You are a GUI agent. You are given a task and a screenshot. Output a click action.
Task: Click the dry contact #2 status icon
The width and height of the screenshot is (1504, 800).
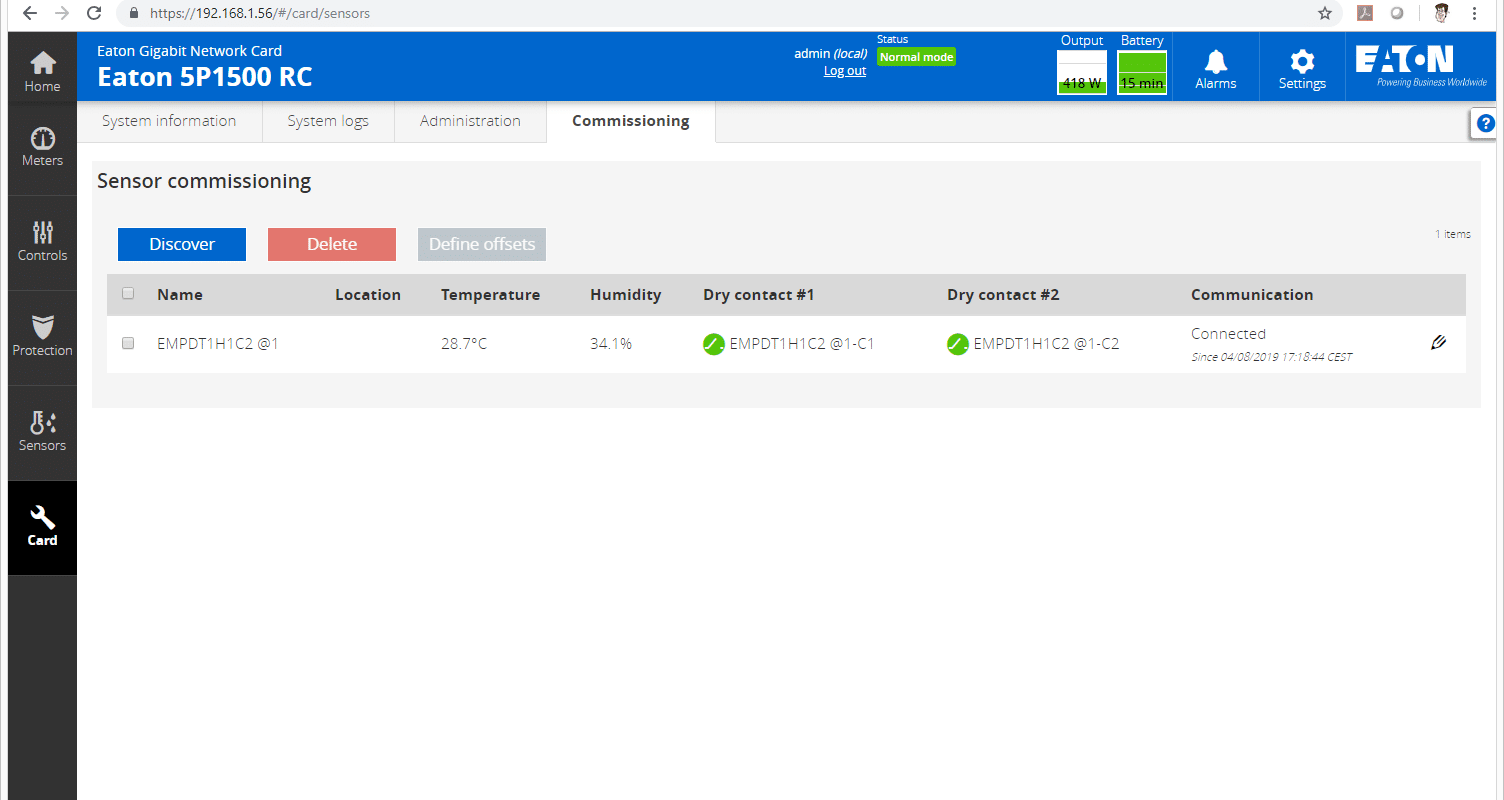958,344
